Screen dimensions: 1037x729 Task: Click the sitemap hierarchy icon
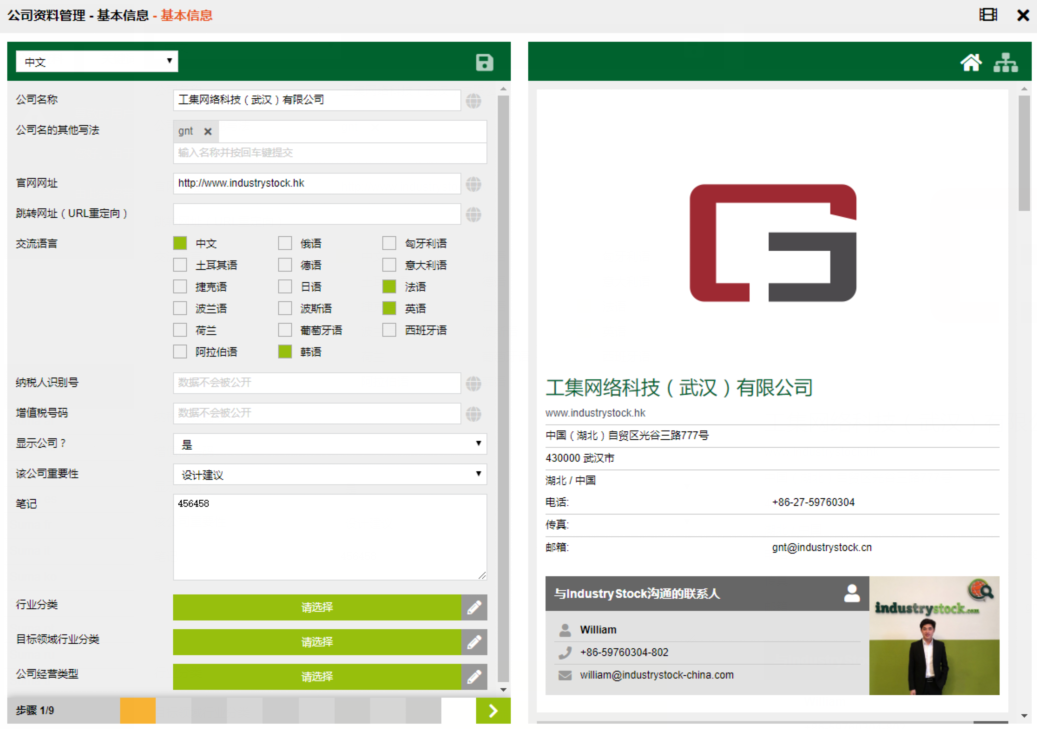(1005, 63)
